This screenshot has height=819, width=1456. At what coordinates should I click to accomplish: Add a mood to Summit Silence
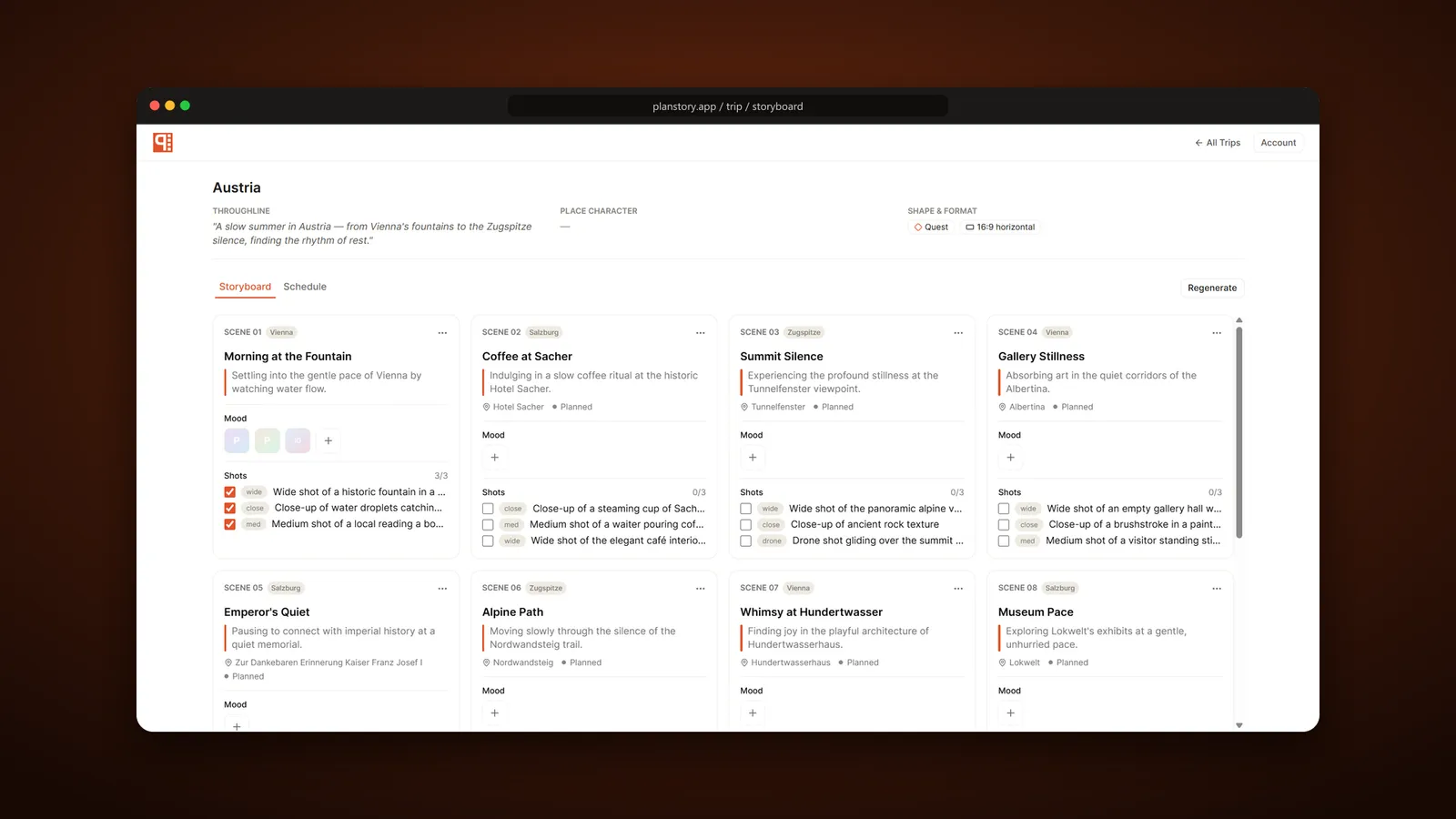pyautogui.click(x=753, y=458)
